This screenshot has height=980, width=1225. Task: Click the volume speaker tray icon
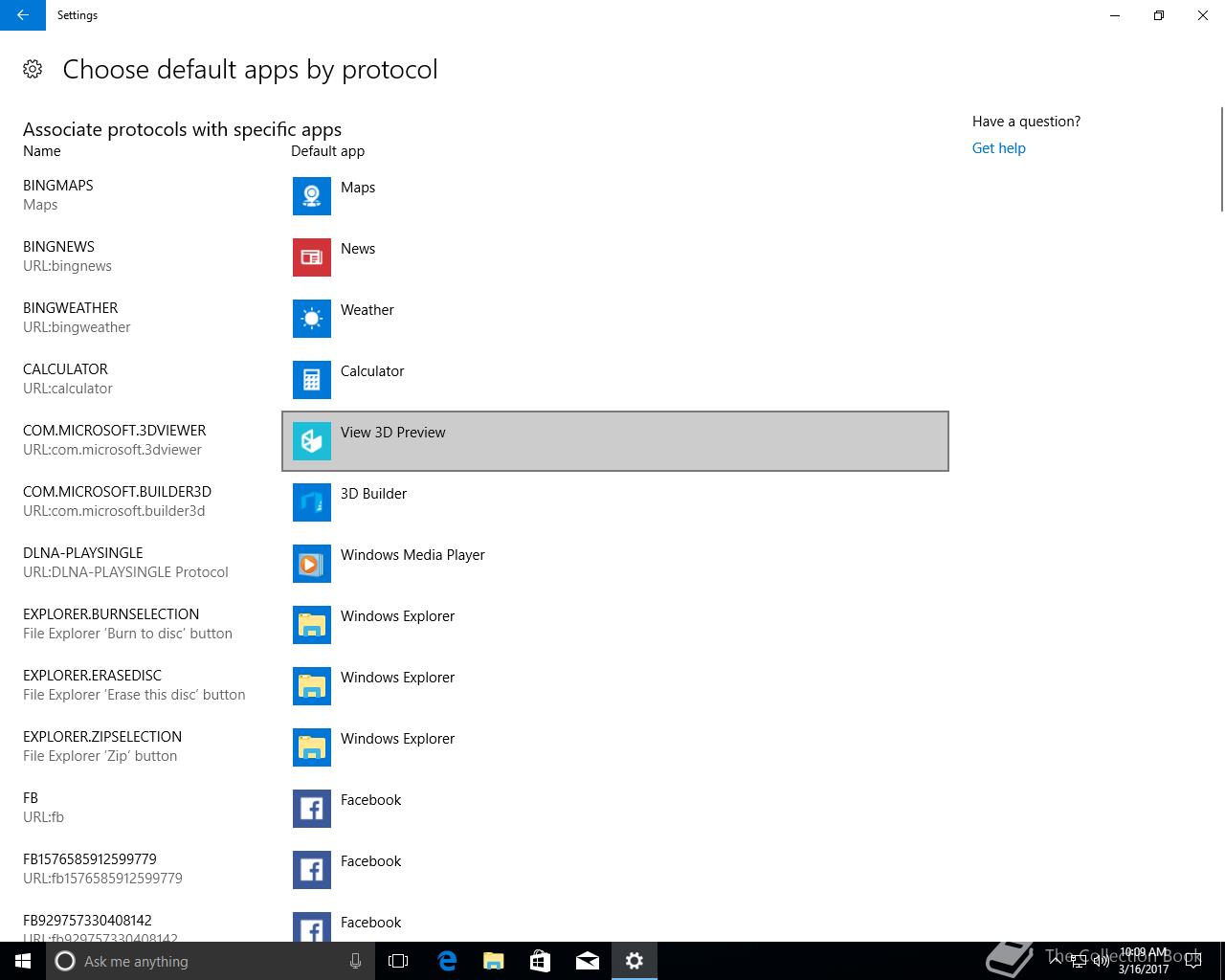(1101, 961)
